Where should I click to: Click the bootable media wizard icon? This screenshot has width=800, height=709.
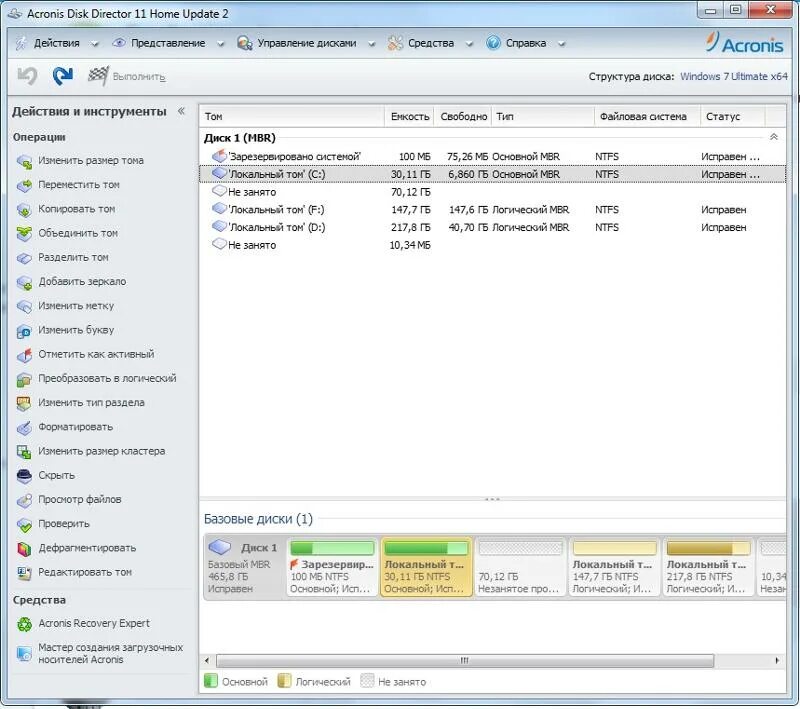pyautogui.click(x=24, y=653)
